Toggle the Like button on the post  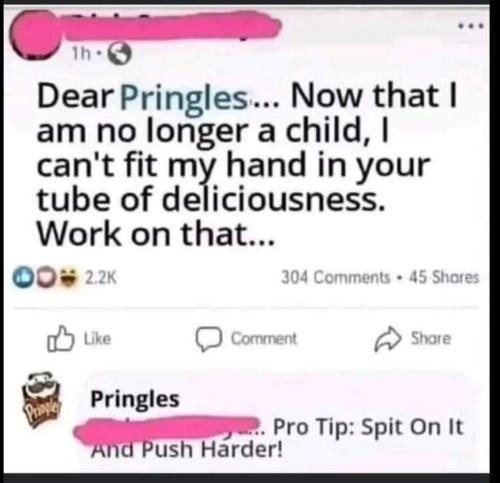click(x=79, y=339)
